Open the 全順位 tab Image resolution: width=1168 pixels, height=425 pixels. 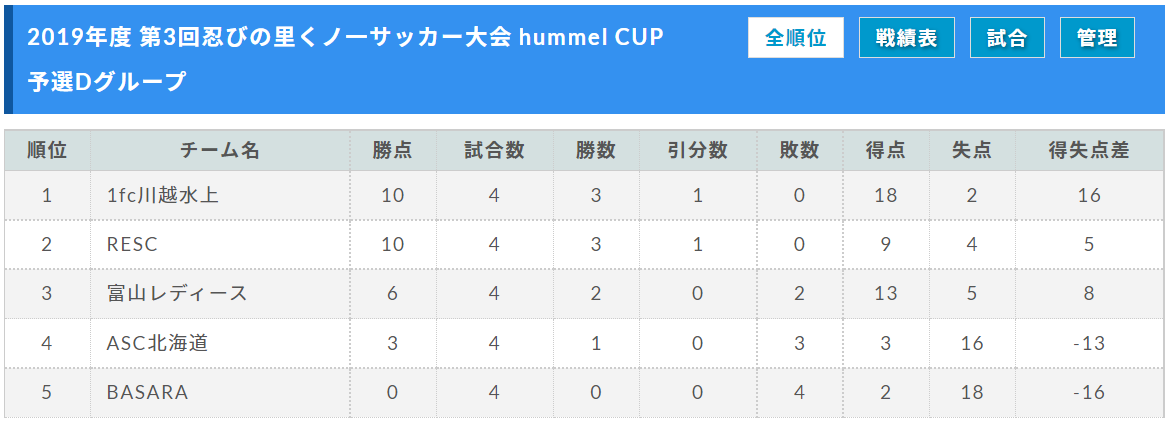(x=796, y=37)
